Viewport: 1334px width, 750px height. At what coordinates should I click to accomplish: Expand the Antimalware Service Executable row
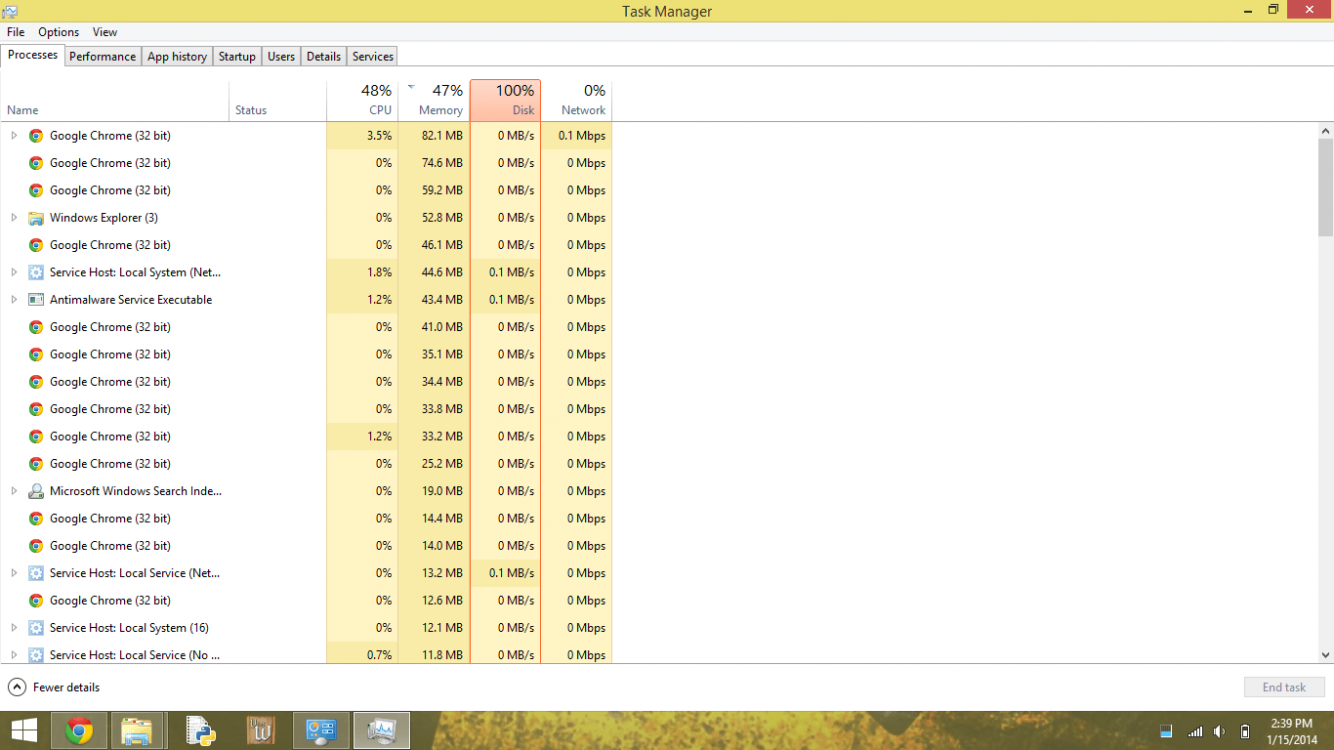coord(14,300)
